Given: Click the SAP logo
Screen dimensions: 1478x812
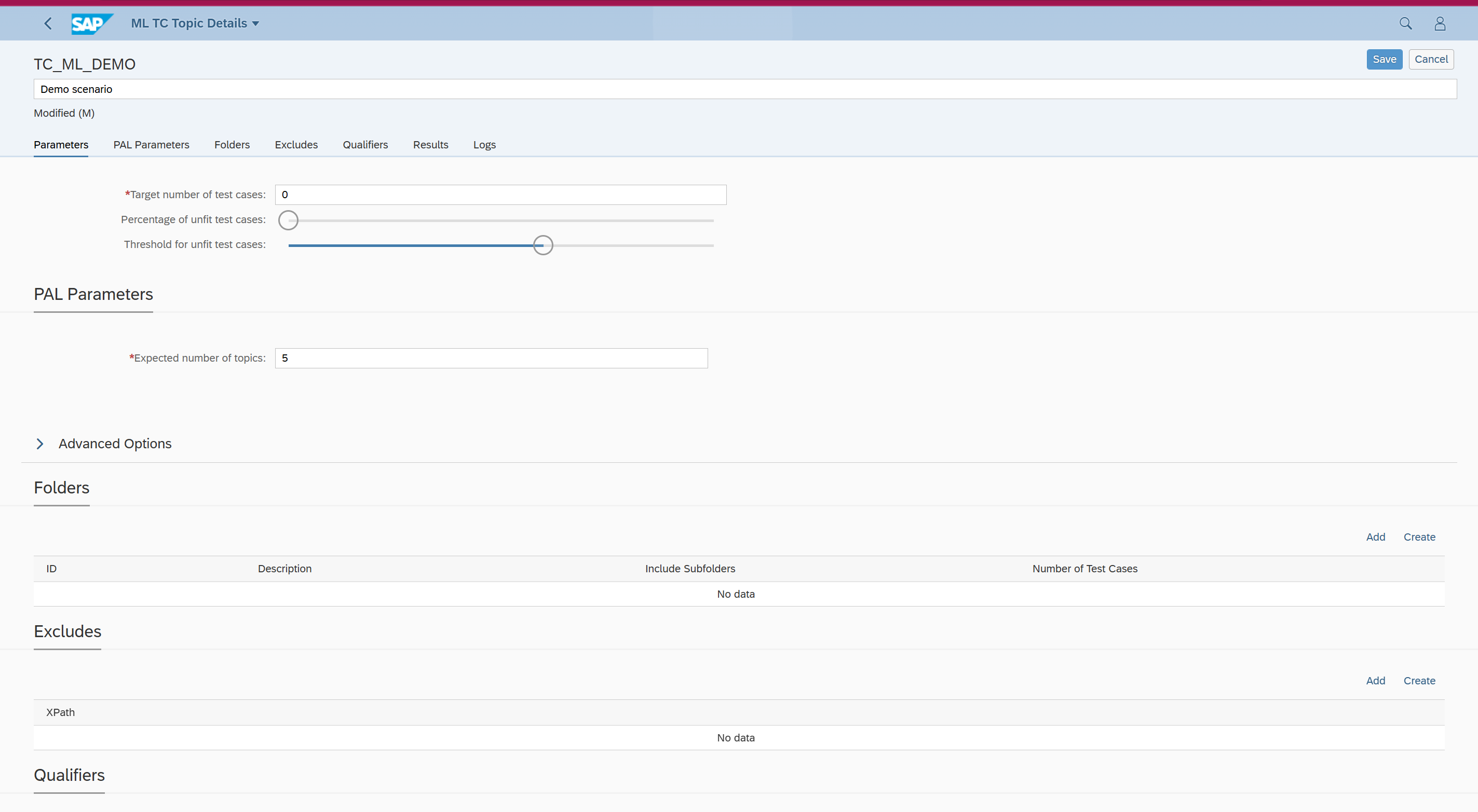Looking at the screenshot, I should pos(92,23).
